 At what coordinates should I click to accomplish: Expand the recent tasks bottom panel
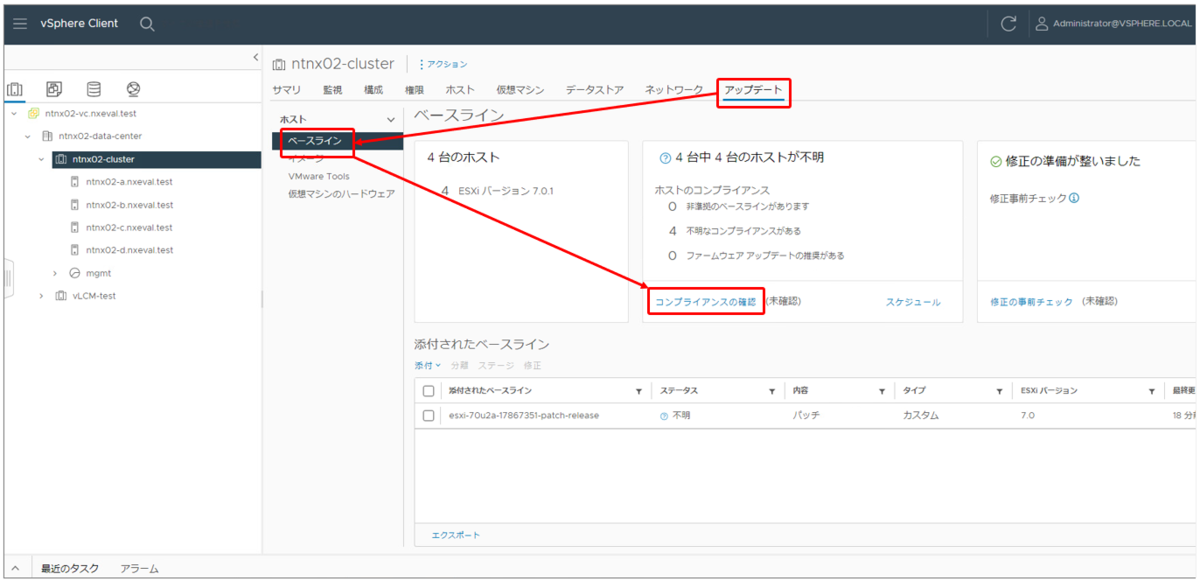14,568
